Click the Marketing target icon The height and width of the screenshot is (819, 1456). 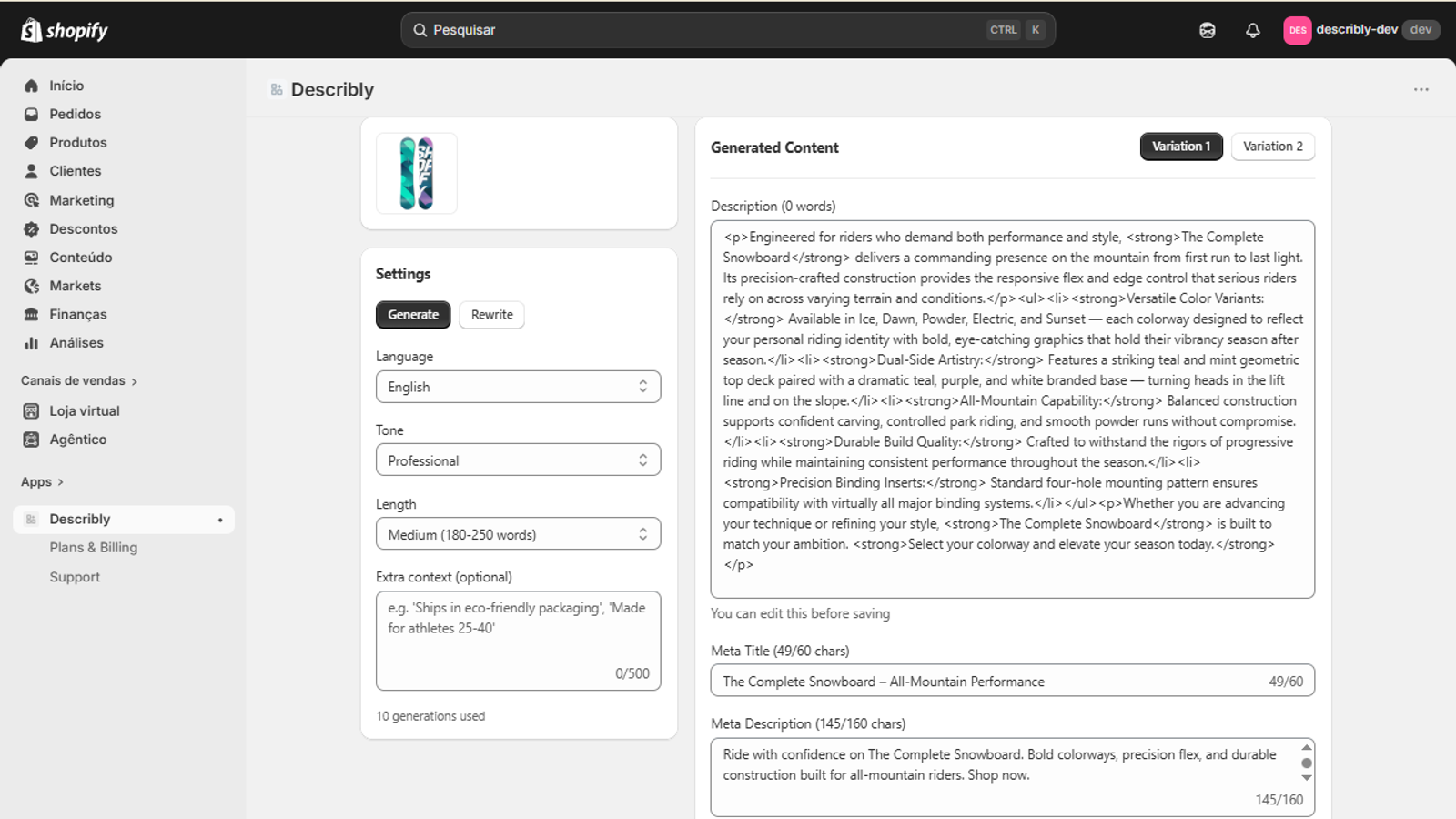click(32, 200)
